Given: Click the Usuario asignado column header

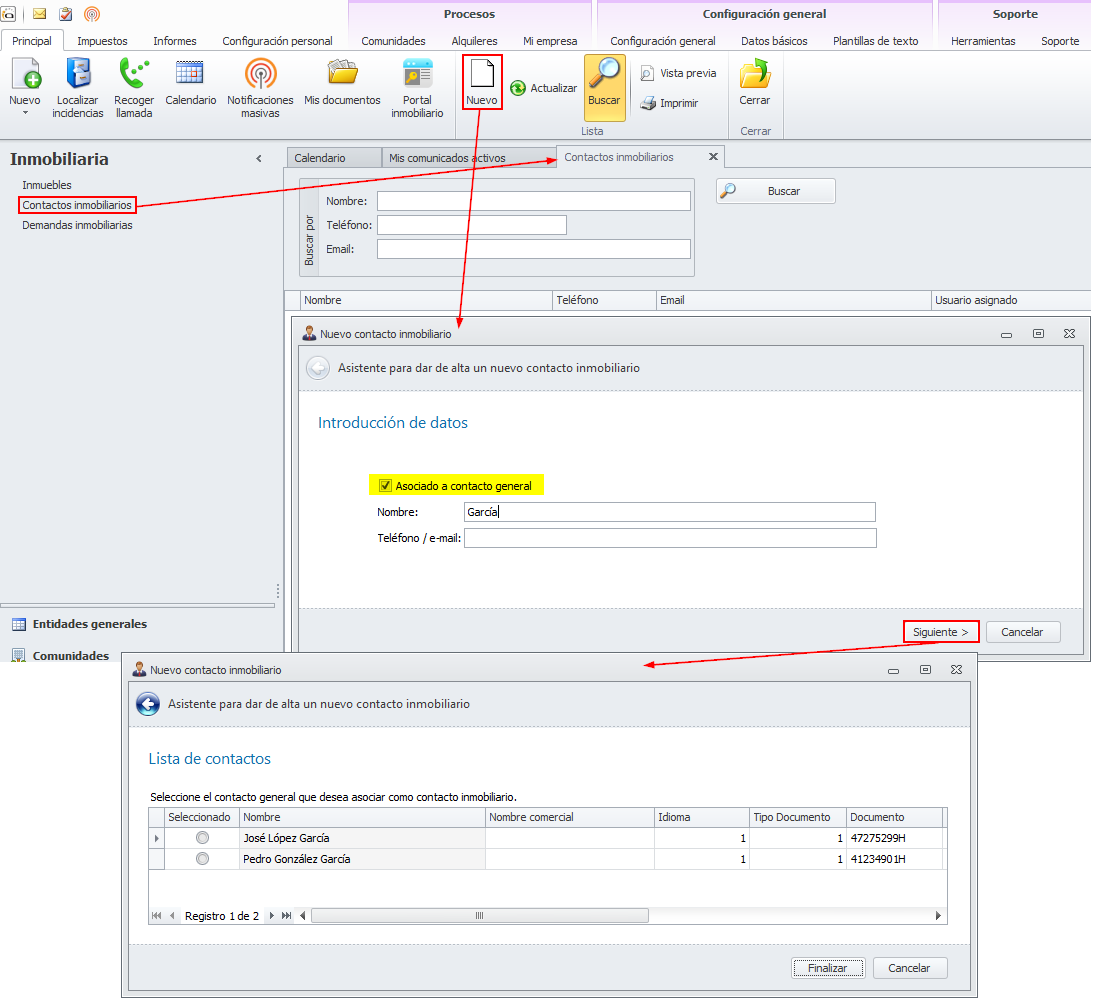Looking at the screenshot, I should (x=1010, y=300).
